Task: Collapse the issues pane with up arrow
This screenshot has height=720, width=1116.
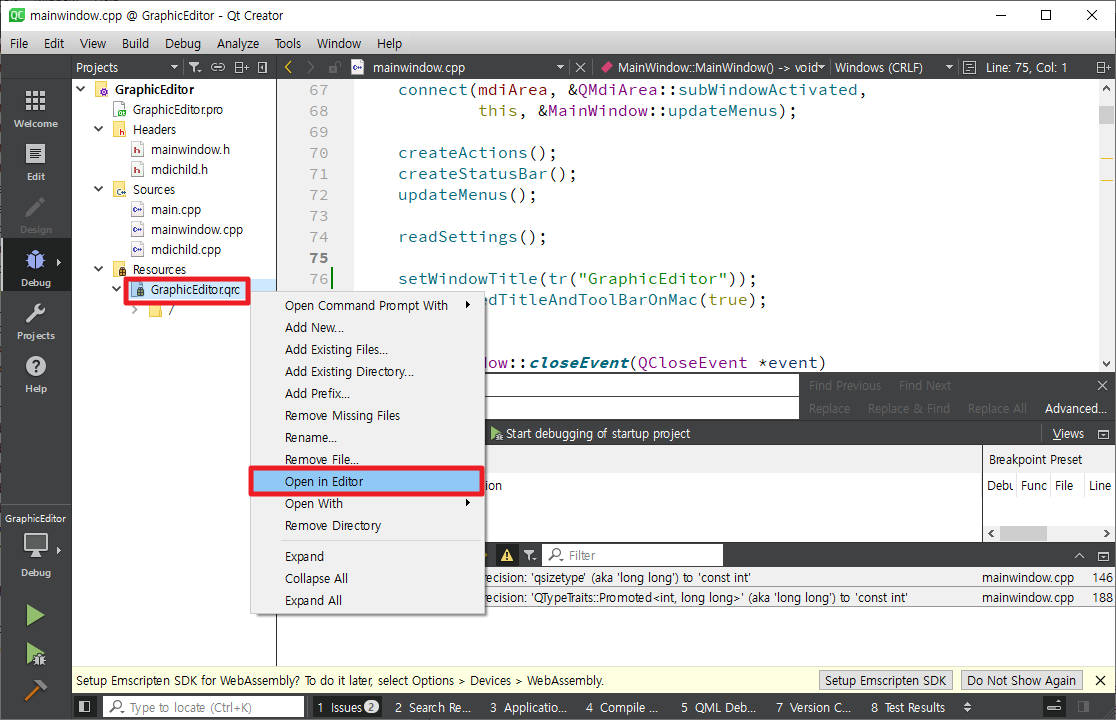Action: [x=1080, y=556]
